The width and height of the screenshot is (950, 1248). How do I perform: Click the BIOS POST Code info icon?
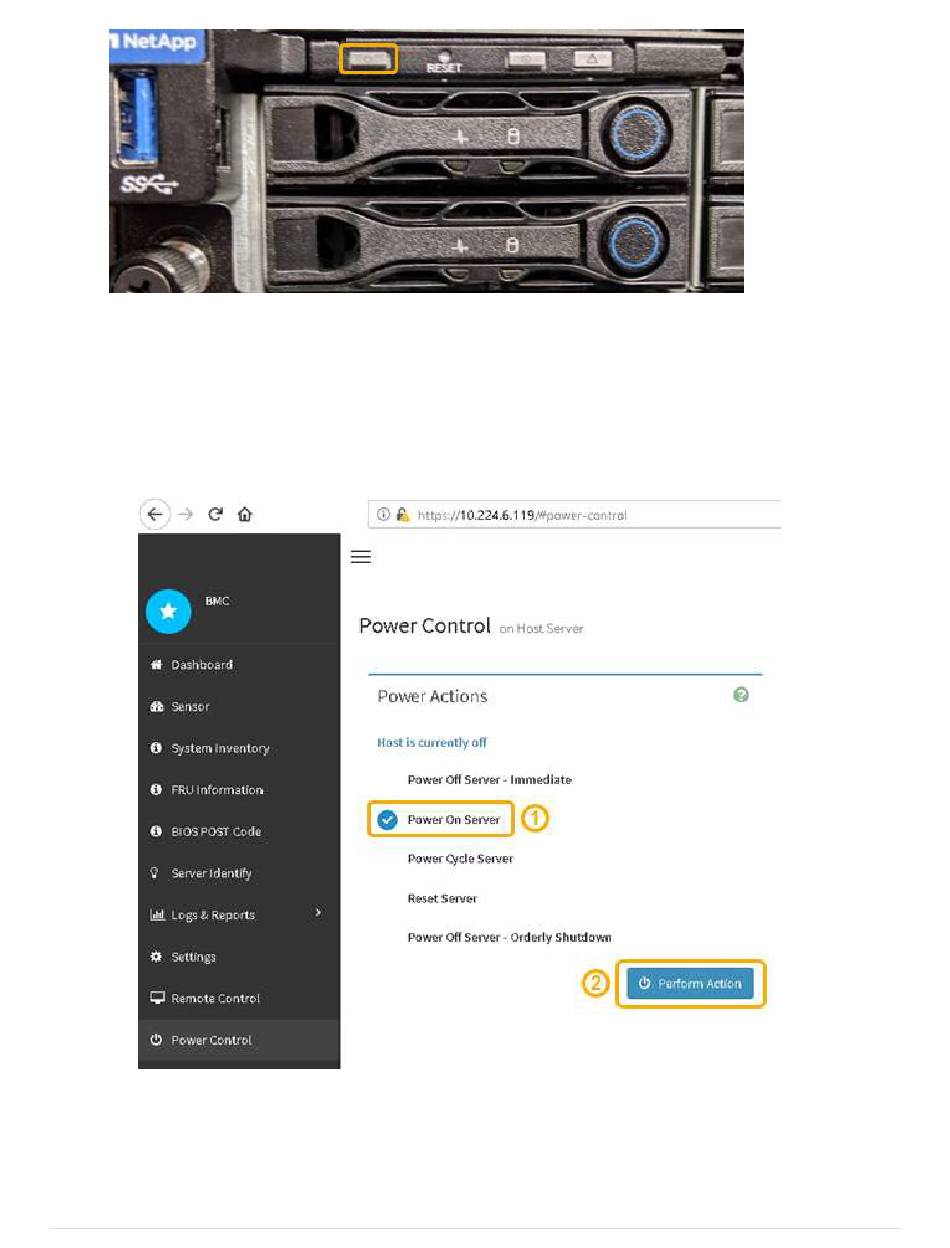156,832
